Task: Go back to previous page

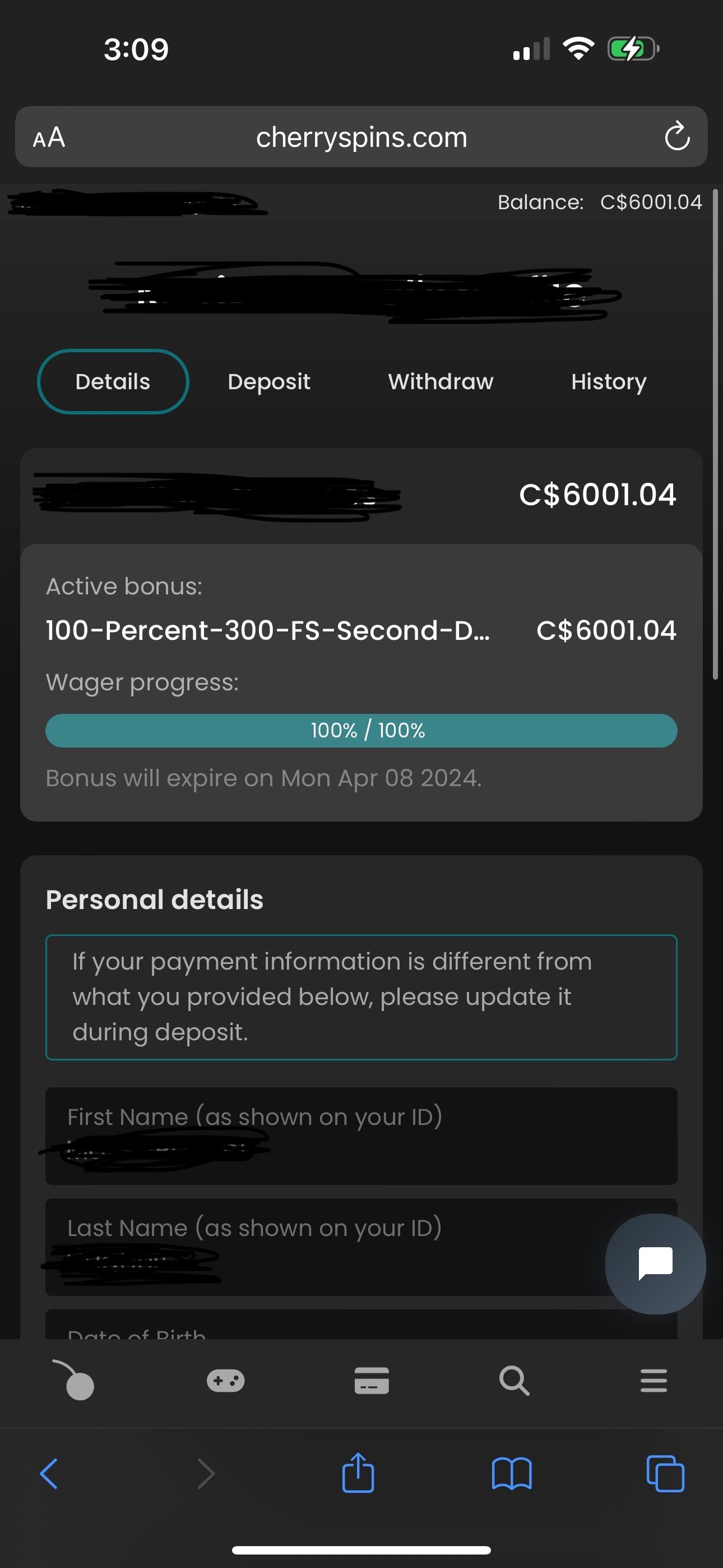Action: click(x=49, y=1473)
